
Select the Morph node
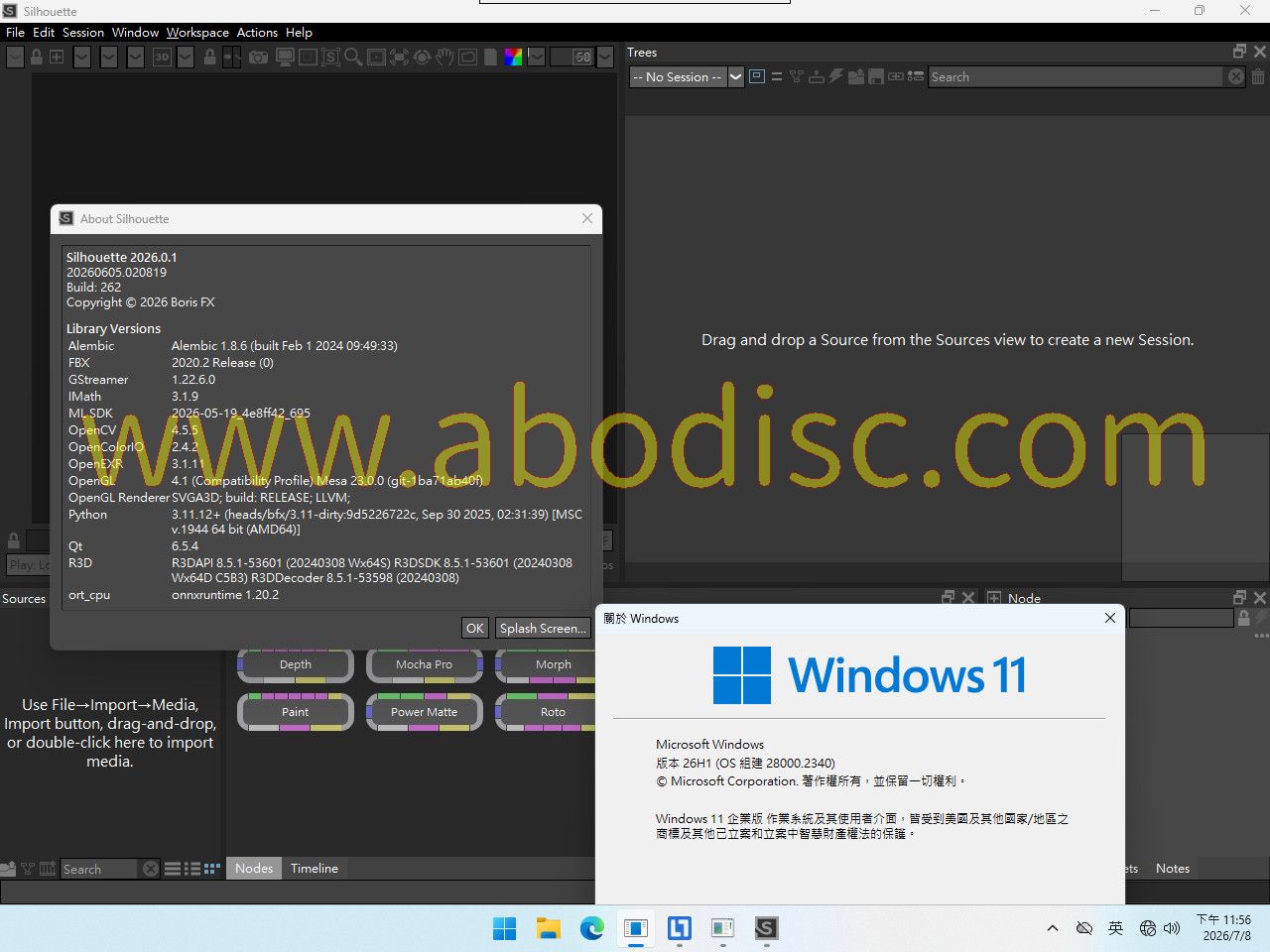pyautogui.click(x=546, y=664)
